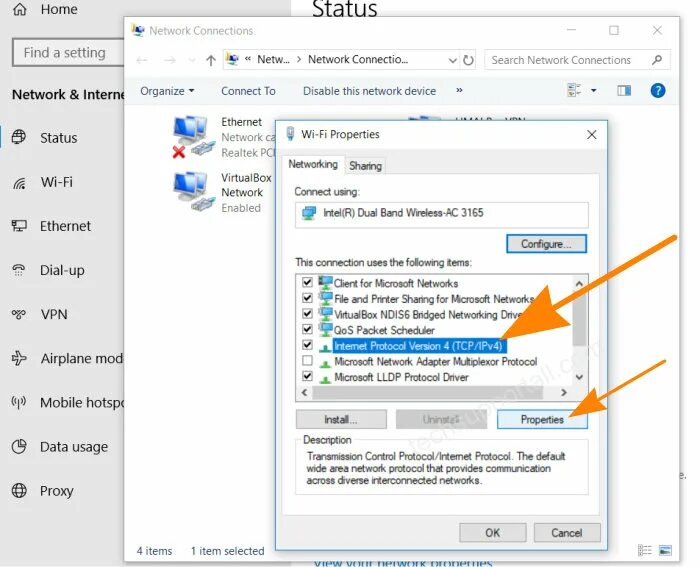
Task: Select the Ethernet adapter icon
Action: click(193, 137)
